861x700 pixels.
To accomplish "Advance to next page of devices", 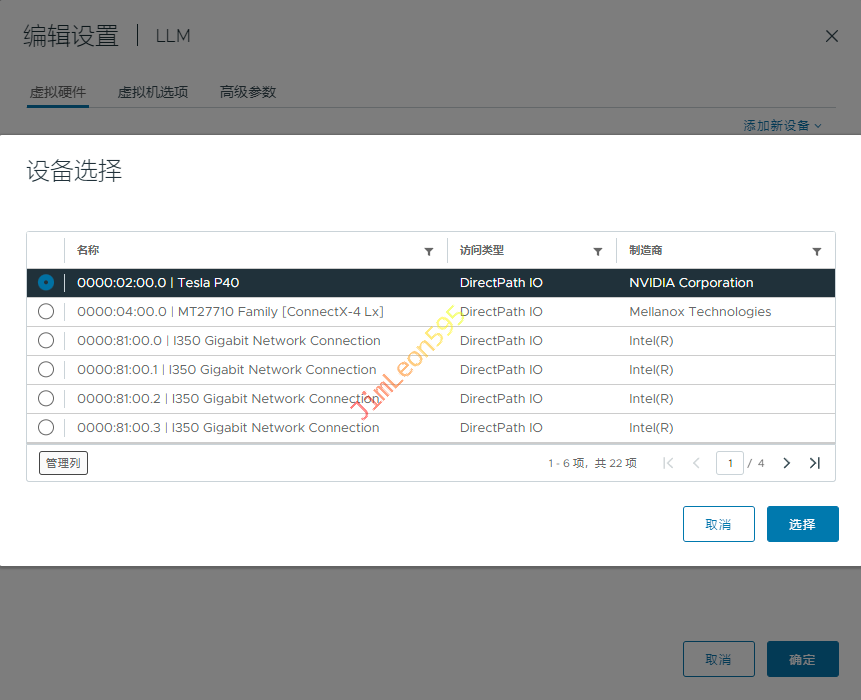I will click(787, 463).
